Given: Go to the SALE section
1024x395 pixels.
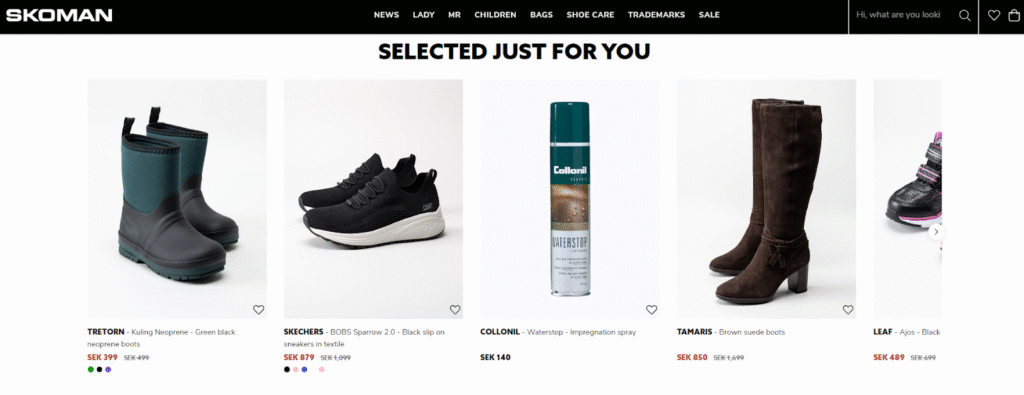Looking at the screenshot, I should 709,15.
